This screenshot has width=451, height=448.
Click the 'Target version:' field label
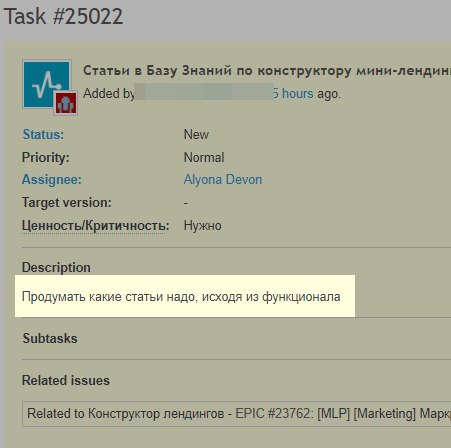pos(67,203)
